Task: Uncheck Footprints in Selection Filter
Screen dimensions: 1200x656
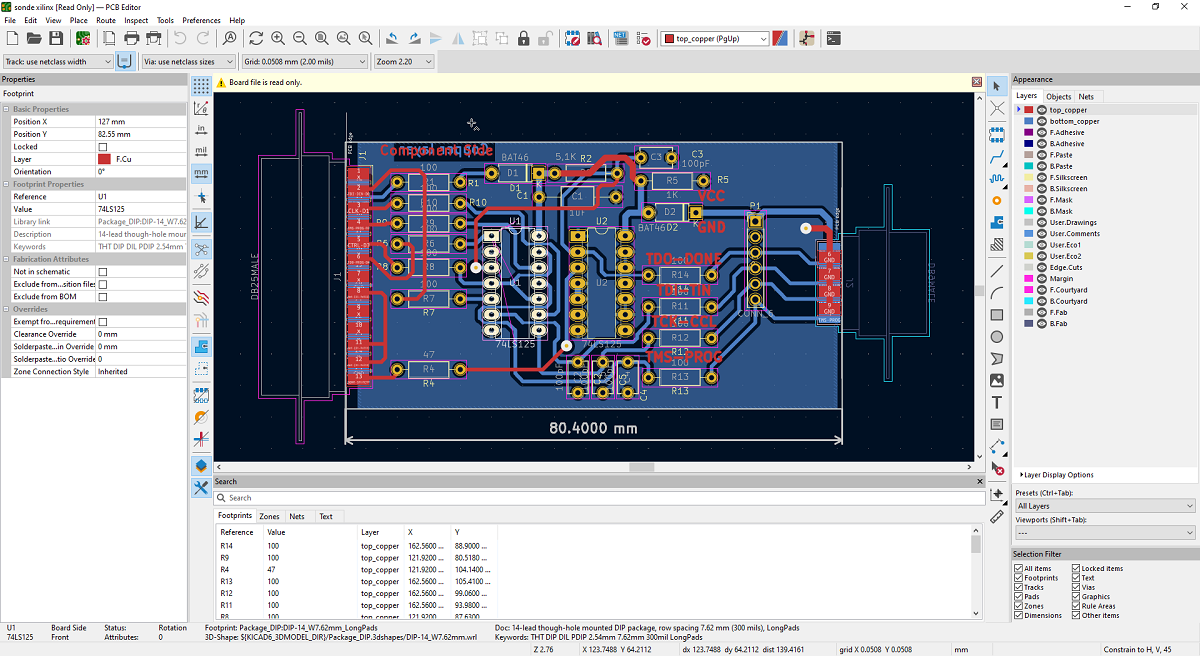Action: (1019, 578)
